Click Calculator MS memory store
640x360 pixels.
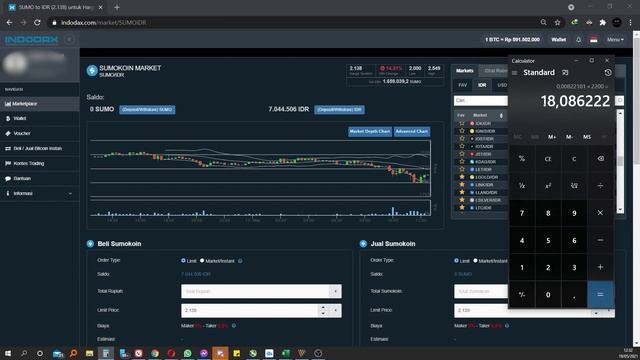coord(587,137)
